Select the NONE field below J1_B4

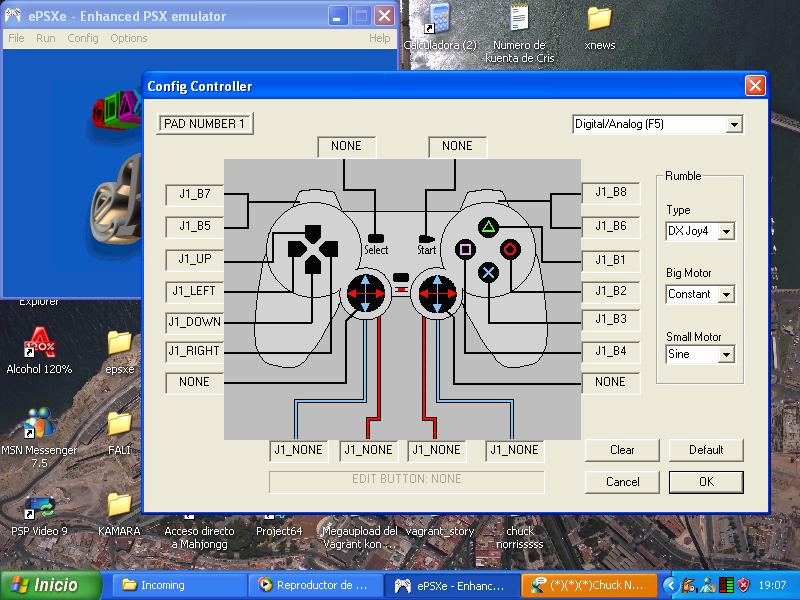[x=611, y=382]
